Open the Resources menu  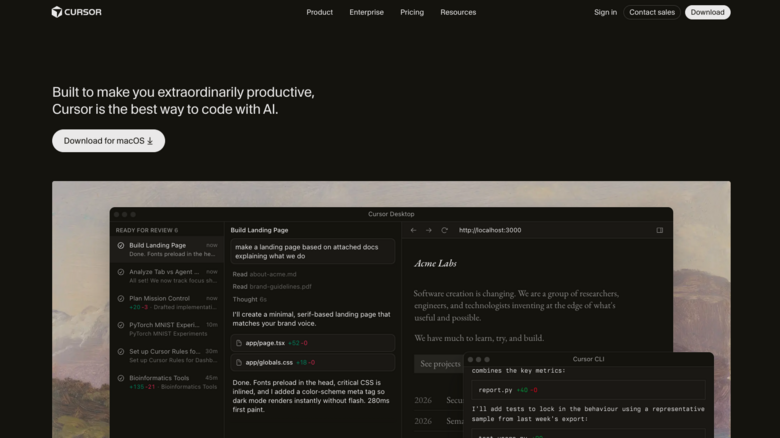458,12
